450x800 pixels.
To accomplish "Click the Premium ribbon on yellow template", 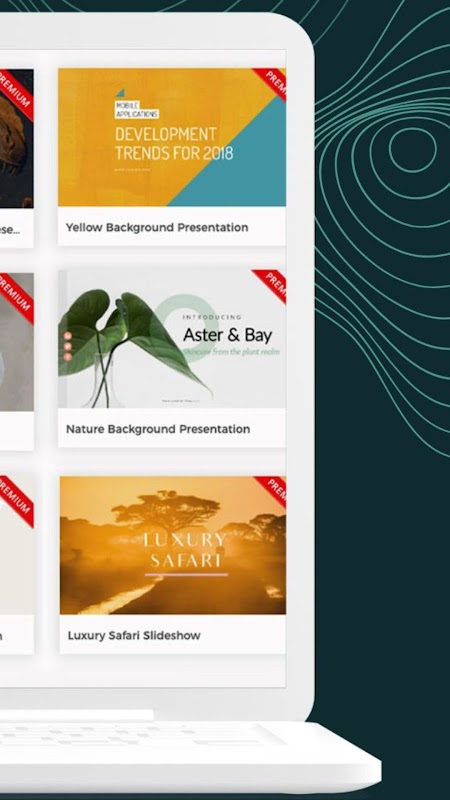I will point(272,82).
